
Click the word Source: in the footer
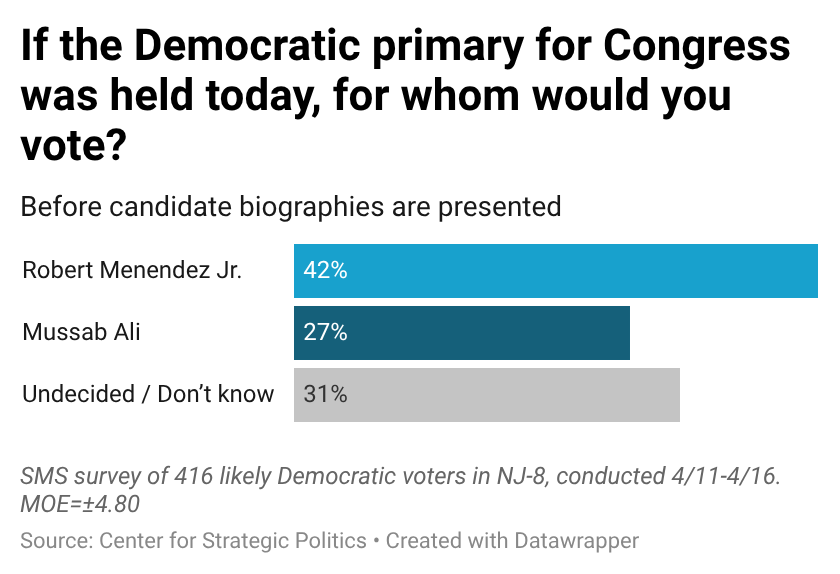point(56,541)
